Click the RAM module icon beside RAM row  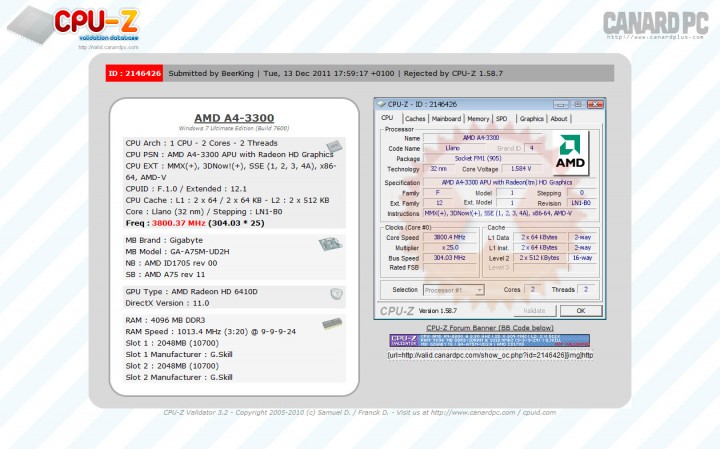click(x=332, y=324)
